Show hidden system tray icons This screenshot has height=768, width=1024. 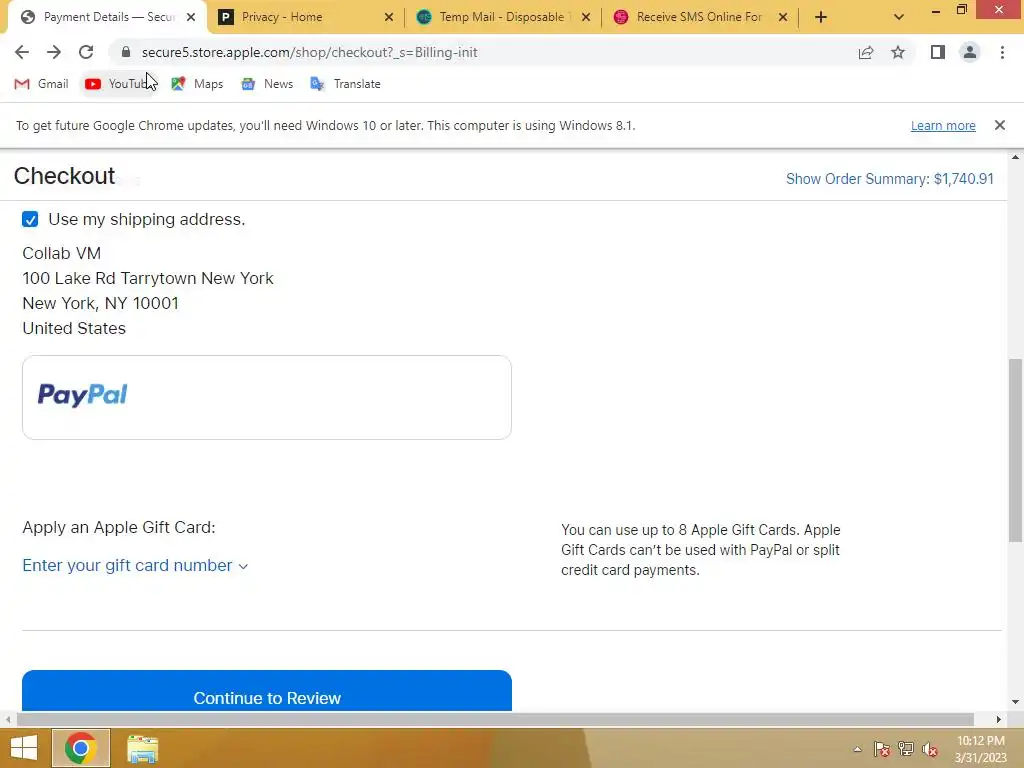click(x=857, y=749)
